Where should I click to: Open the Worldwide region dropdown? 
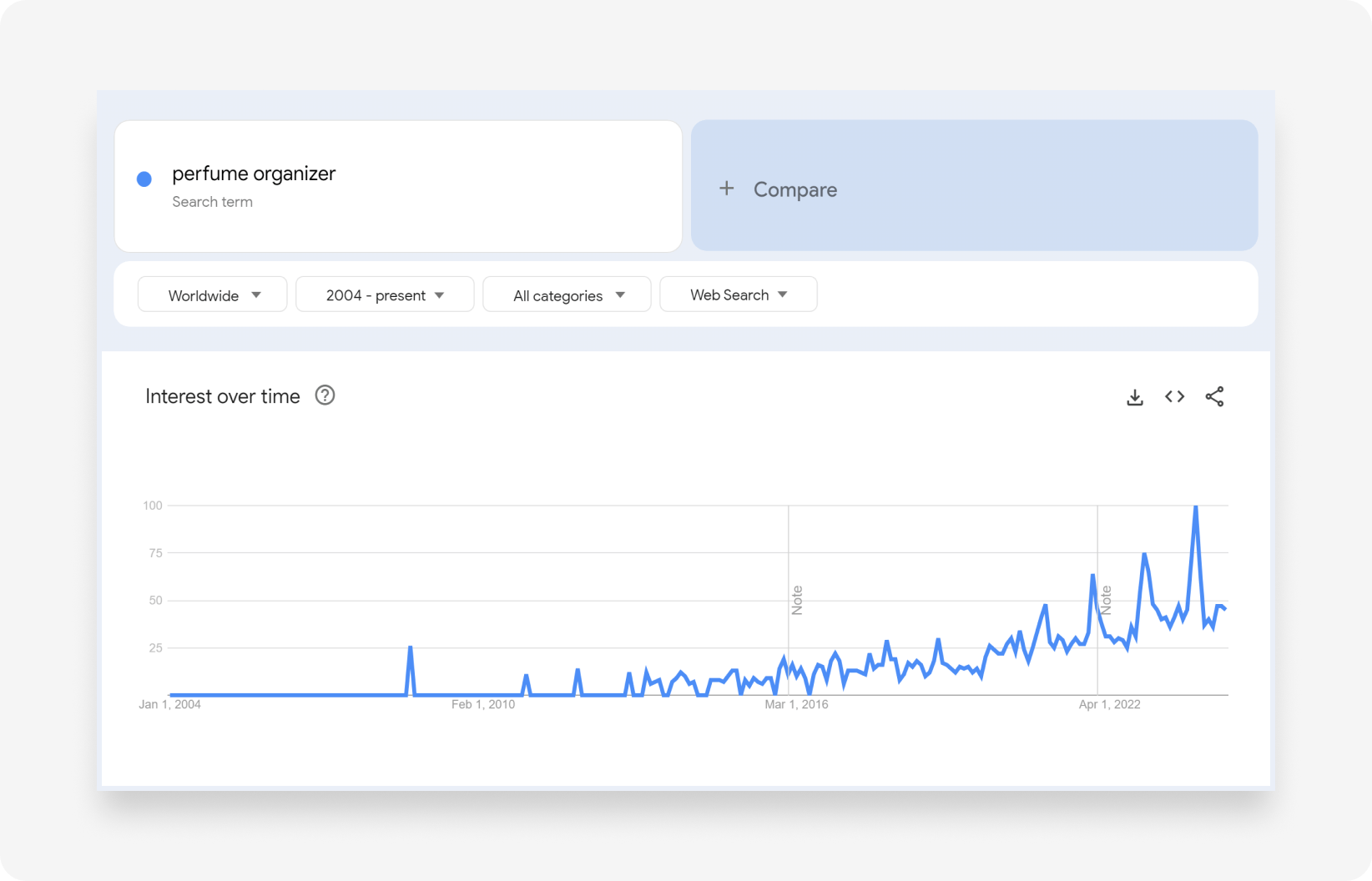tap(213, 295)
